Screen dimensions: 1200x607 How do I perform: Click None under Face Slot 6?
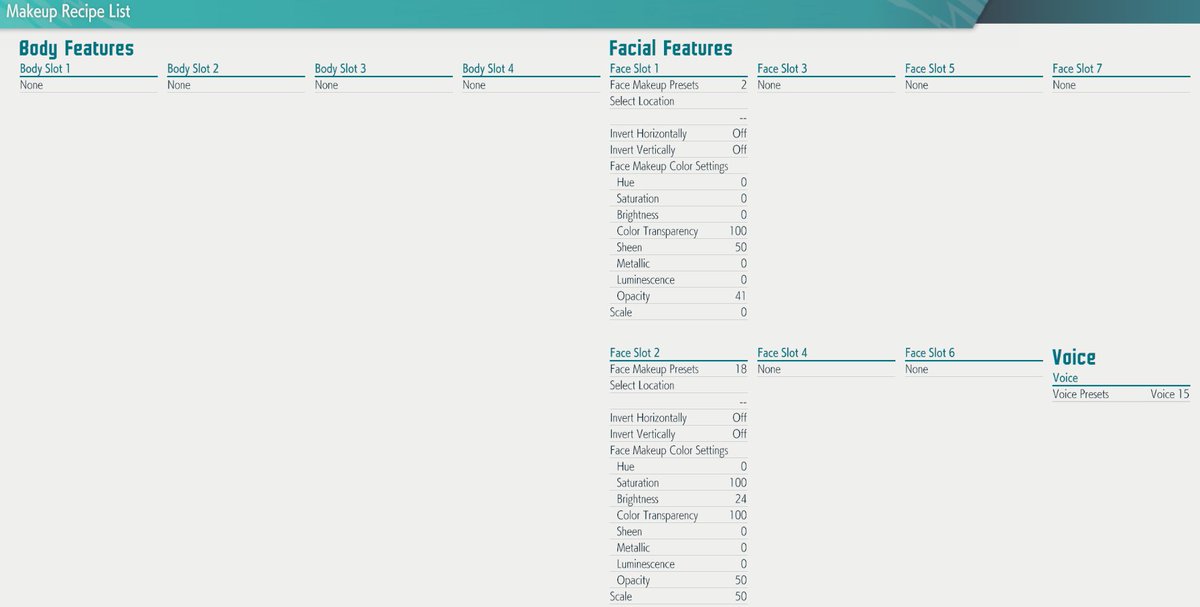916,369
